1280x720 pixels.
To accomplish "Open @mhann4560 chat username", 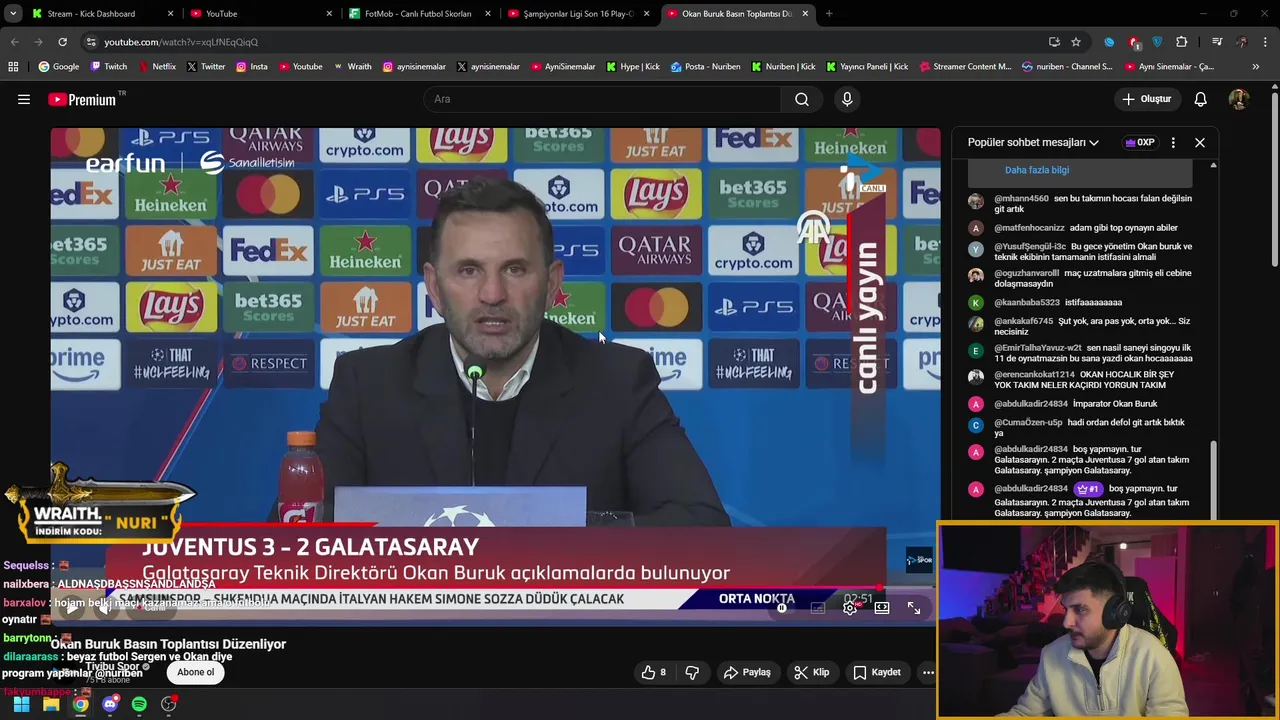I will pyautogui.click(x=1021, y=199).
